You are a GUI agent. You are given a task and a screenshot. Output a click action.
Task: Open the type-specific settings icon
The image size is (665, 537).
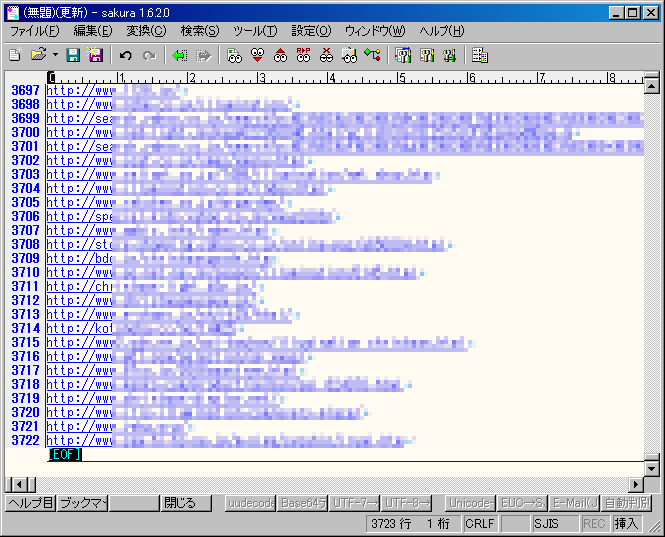point(403,55)
